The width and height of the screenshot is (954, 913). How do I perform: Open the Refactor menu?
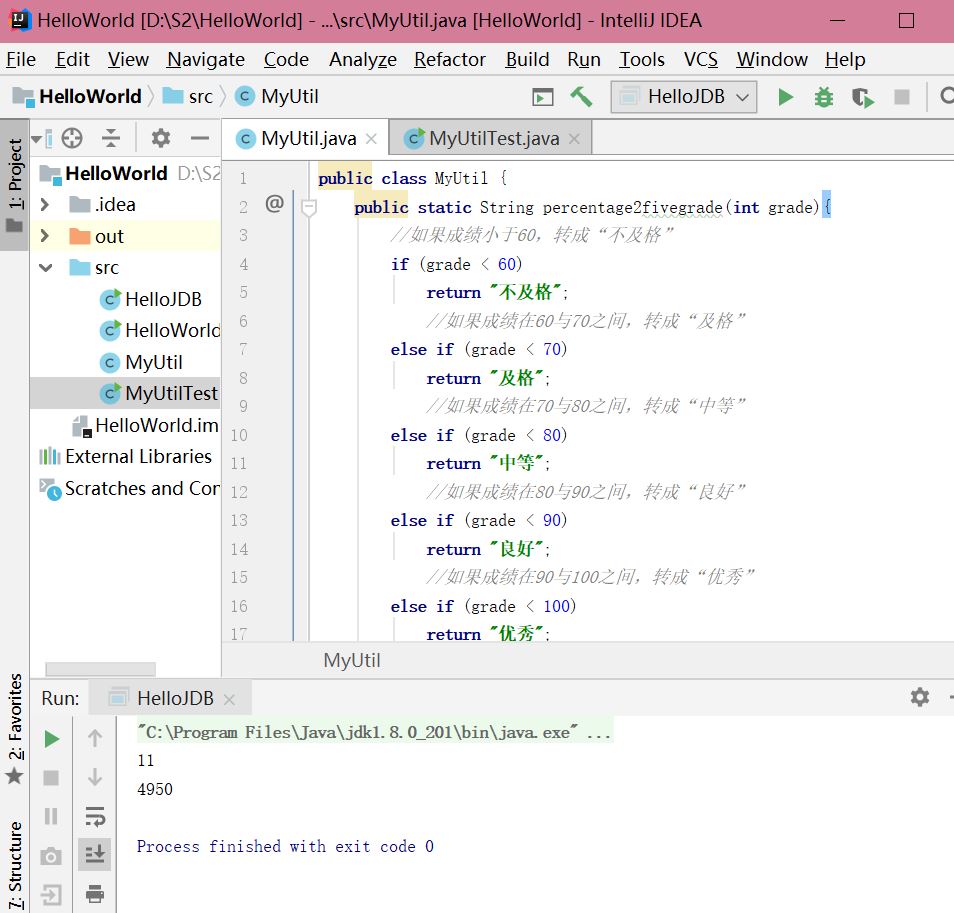coord(450,60)
